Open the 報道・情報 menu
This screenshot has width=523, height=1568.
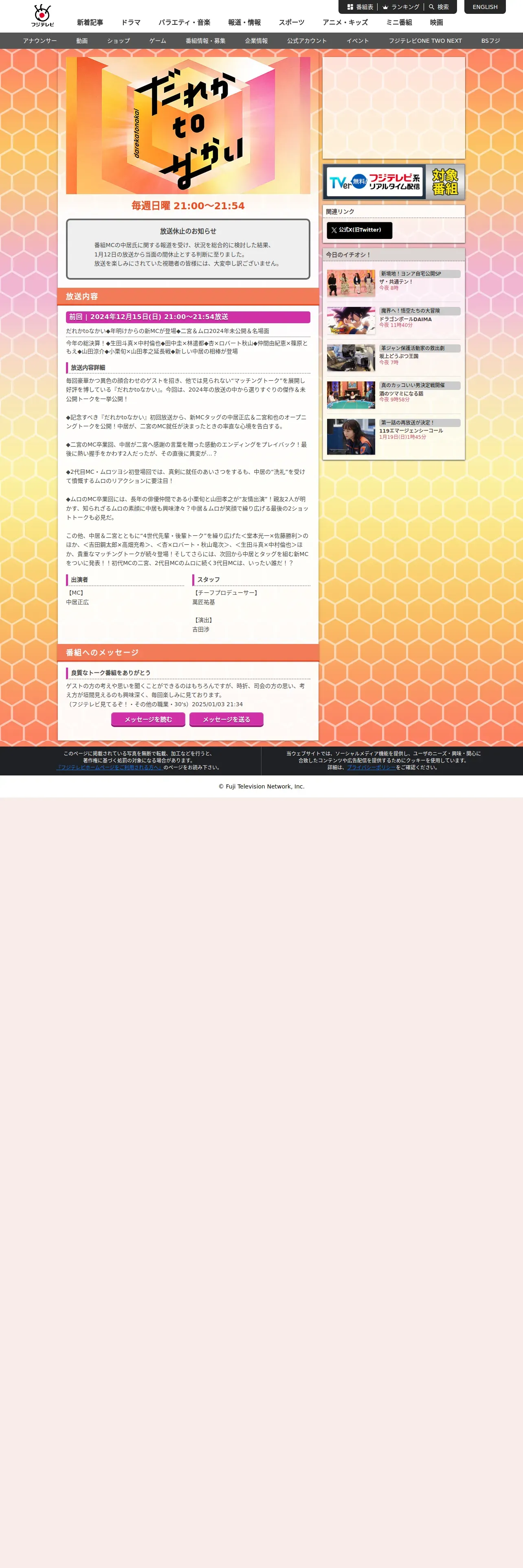(x=245, y=22)
